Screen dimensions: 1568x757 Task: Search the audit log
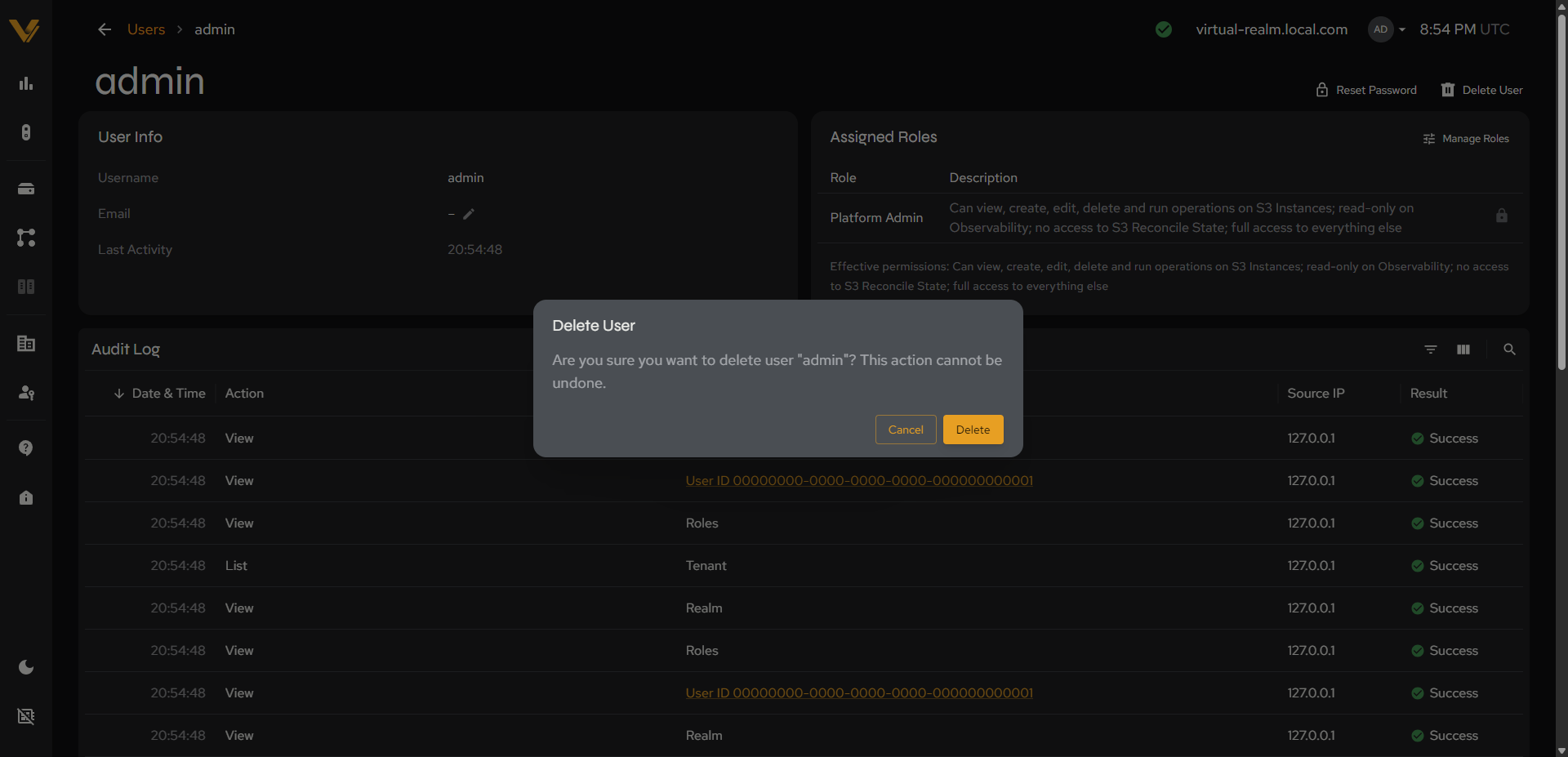point(1509,350)
